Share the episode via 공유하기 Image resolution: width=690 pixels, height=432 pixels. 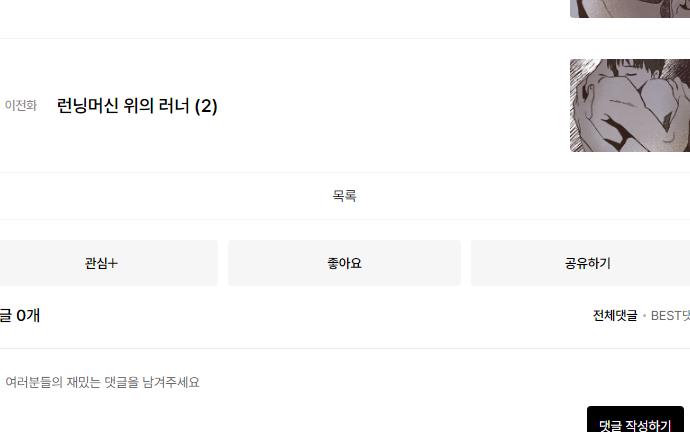click(x=587, y=263)
